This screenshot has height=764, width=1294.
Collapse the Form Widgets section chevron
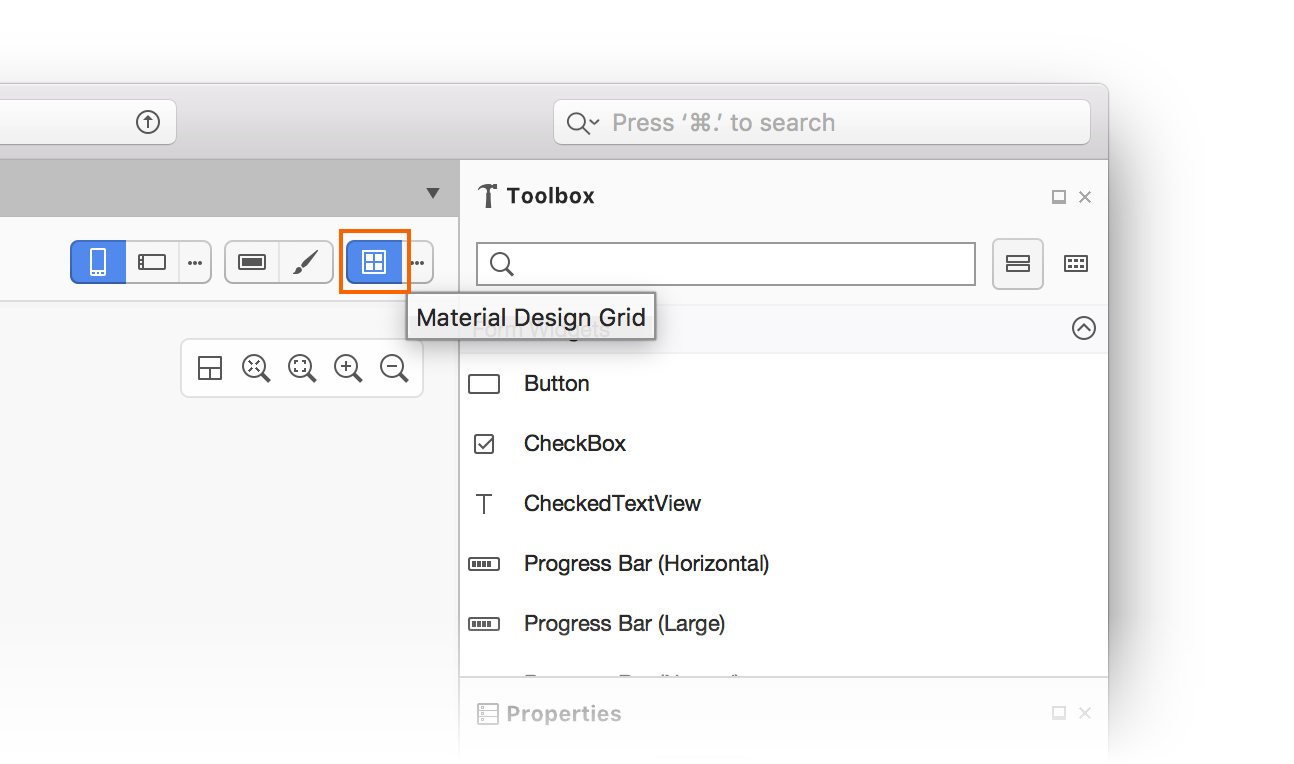point(1084,328)
